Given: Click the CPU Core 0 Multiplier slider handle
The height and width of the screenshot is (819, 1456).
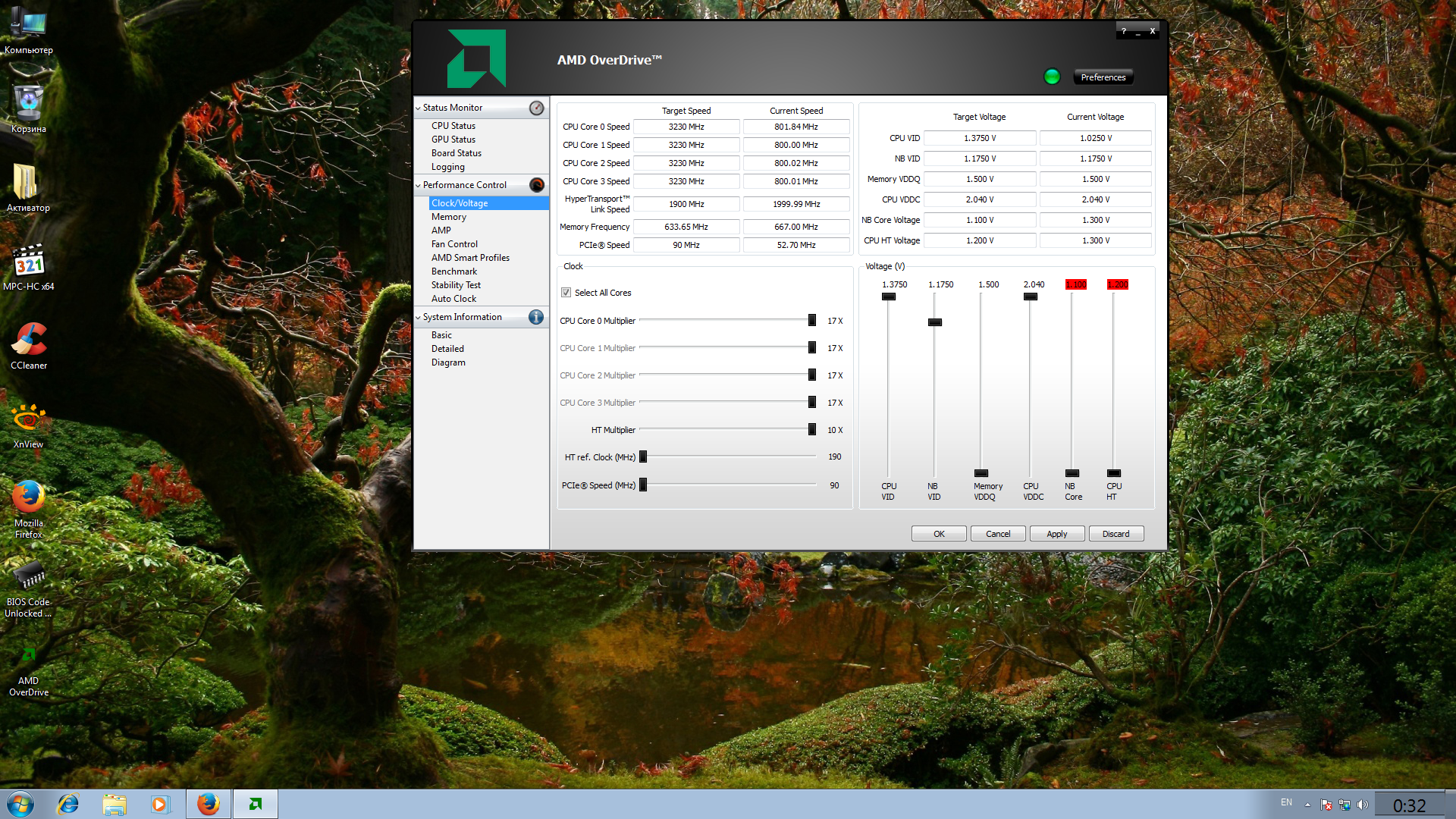Looking at the screenshot, I should click(812, 321).
